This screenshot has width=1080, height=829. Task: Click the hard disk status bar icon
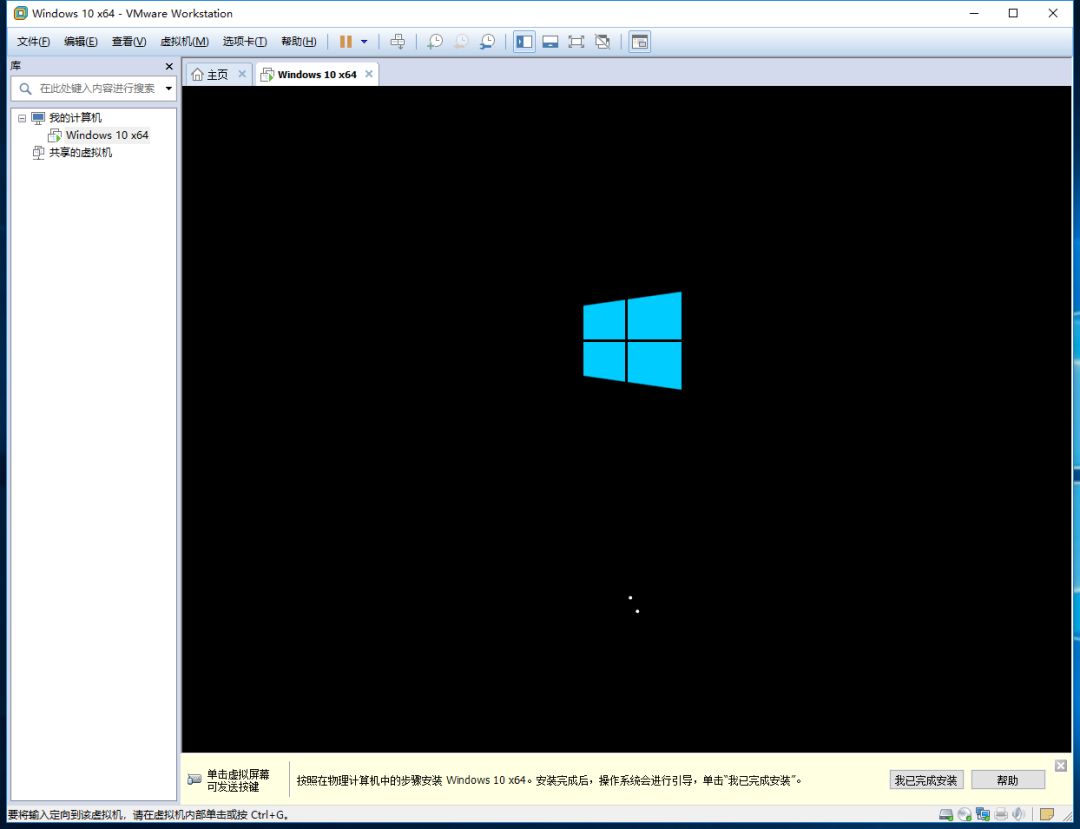(946, 815)
